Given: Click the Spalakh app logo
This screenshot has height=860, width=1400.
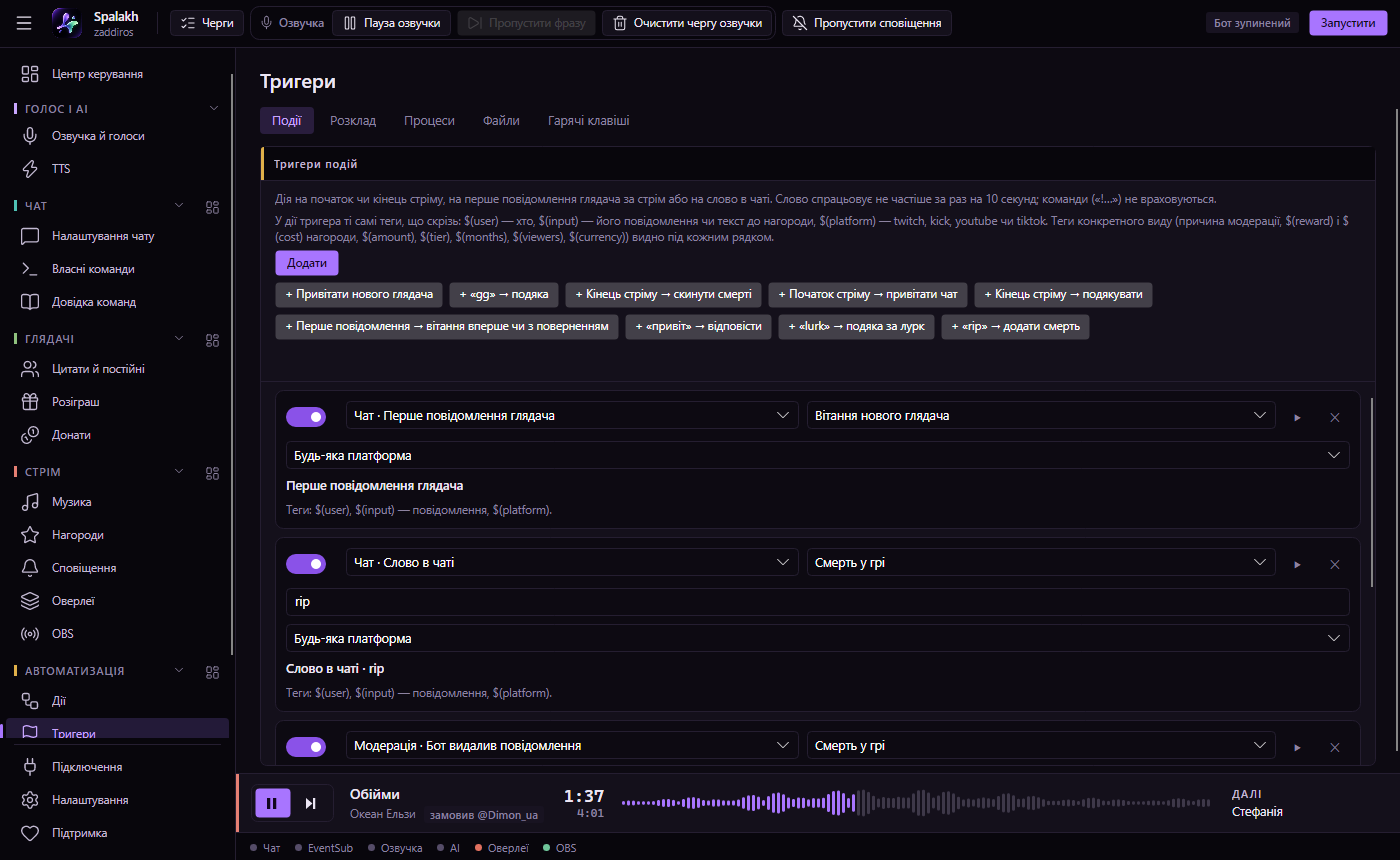Looking at the screenshot, I should (66, 23).
